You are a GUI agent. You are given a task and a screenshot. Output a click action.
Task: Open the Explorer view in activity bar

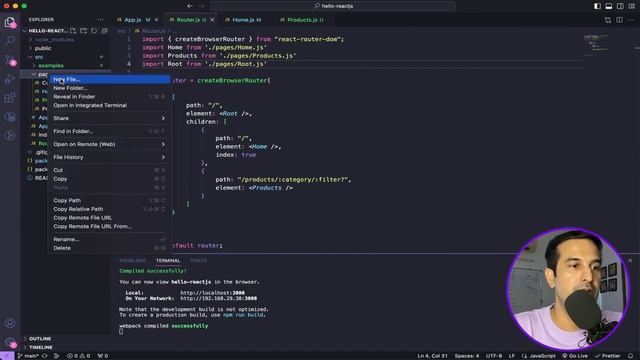[10, 22]
